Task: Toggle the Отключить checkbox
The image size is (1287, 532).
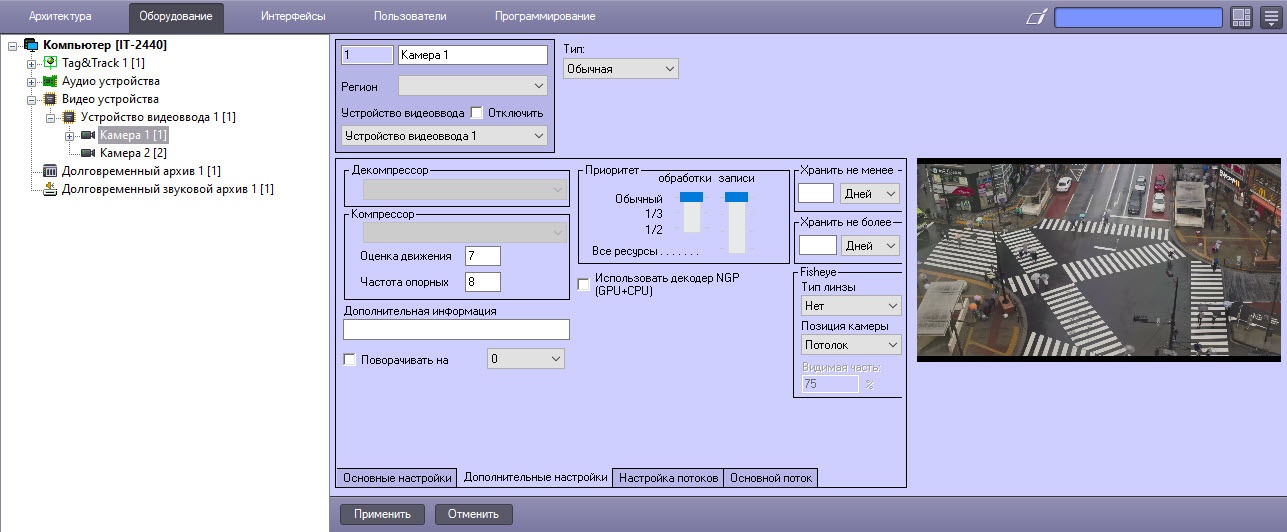Action: (x=476, y=113)
